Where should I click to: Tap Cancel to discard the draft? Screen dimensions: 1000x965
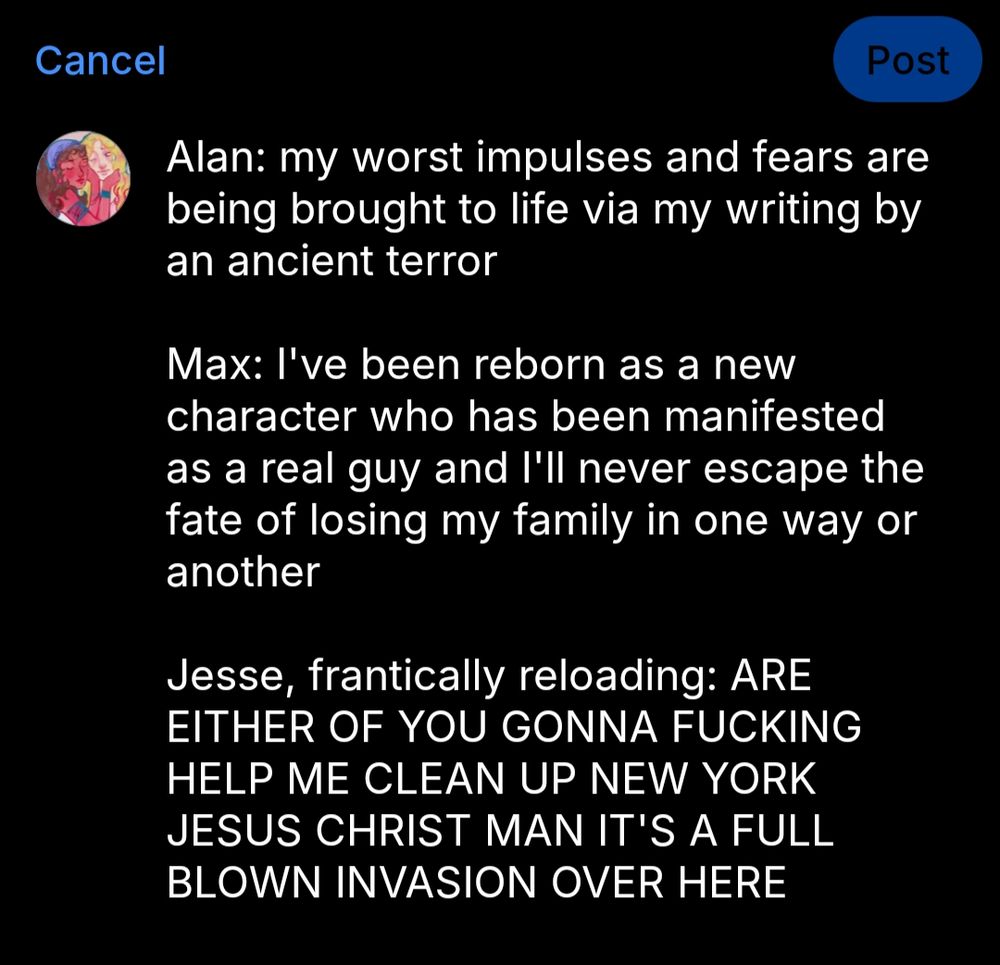click(x=100, y=61)
